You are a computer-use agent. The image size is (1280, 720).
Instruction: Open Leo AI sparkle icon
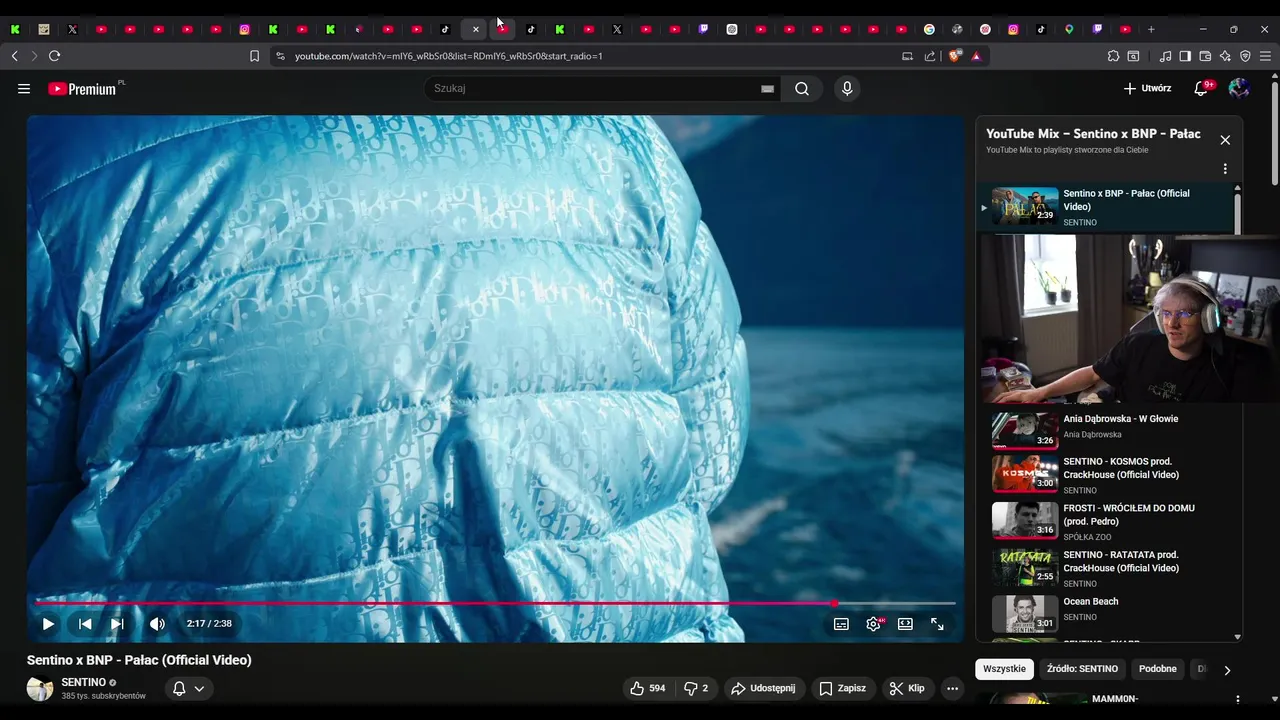point(1225,56)
